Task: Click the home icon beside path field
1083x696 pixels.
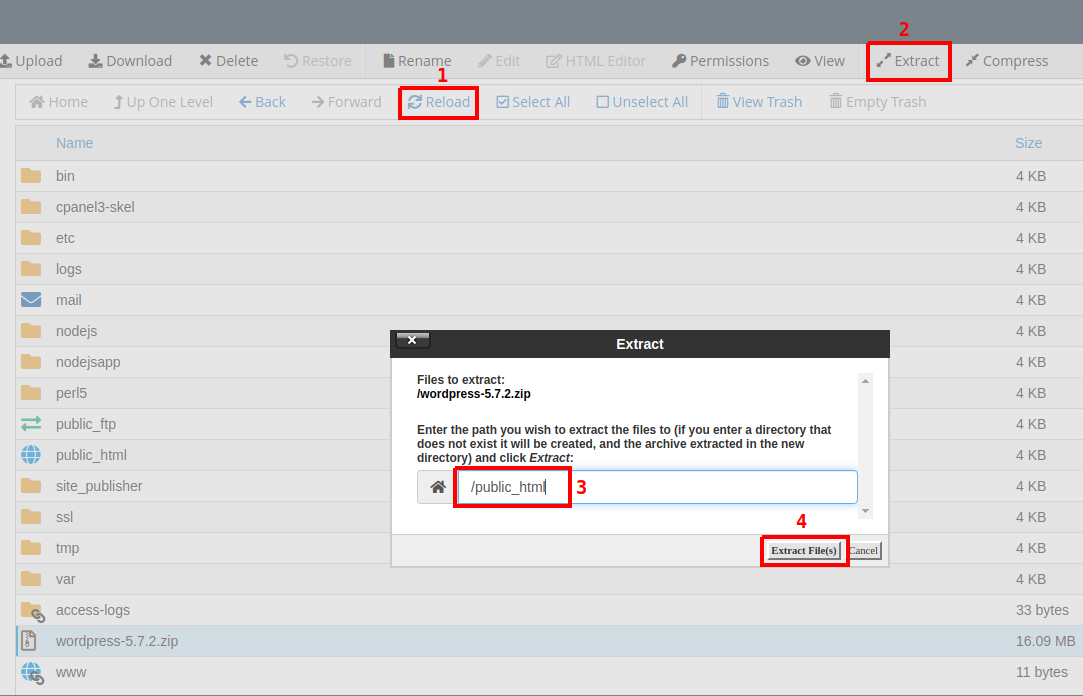Action: 437,487
